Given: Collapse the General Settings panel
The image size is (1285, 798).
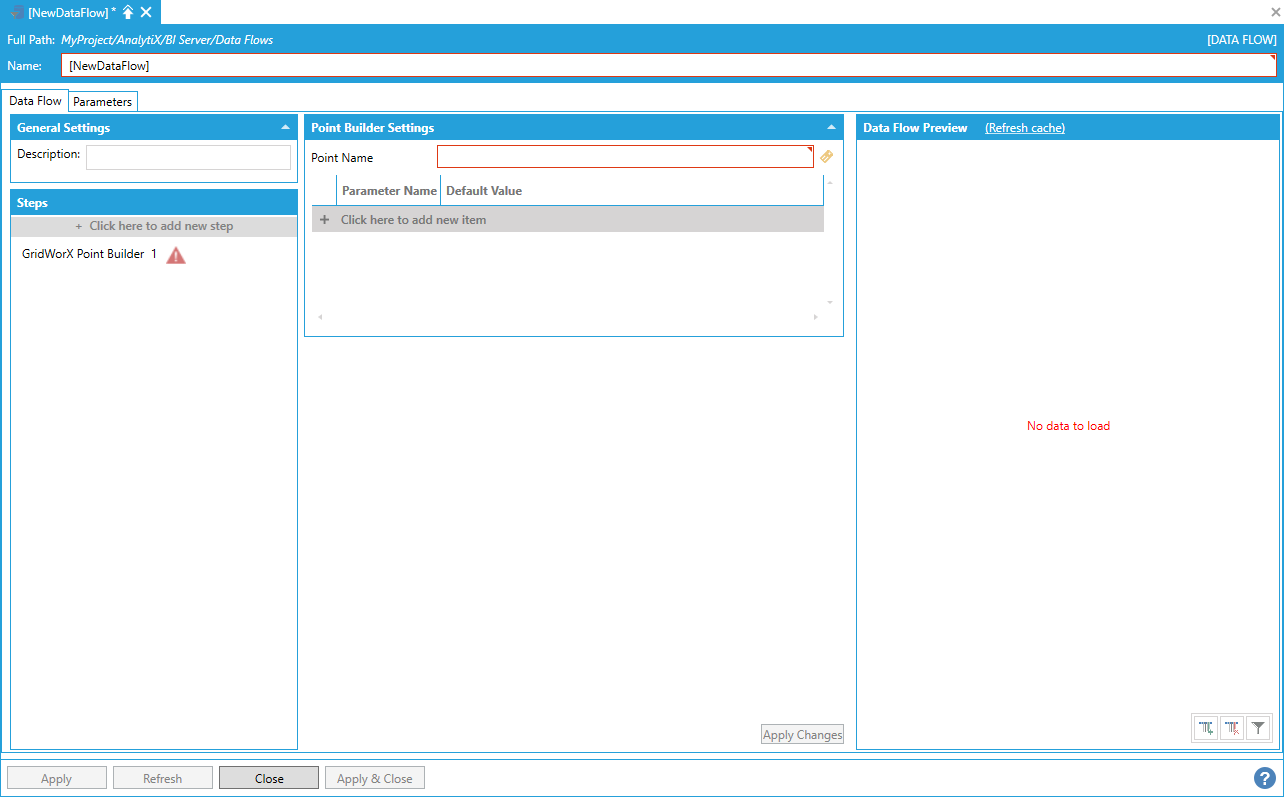Looking at the screenshot, I should [x=285, y=128].
